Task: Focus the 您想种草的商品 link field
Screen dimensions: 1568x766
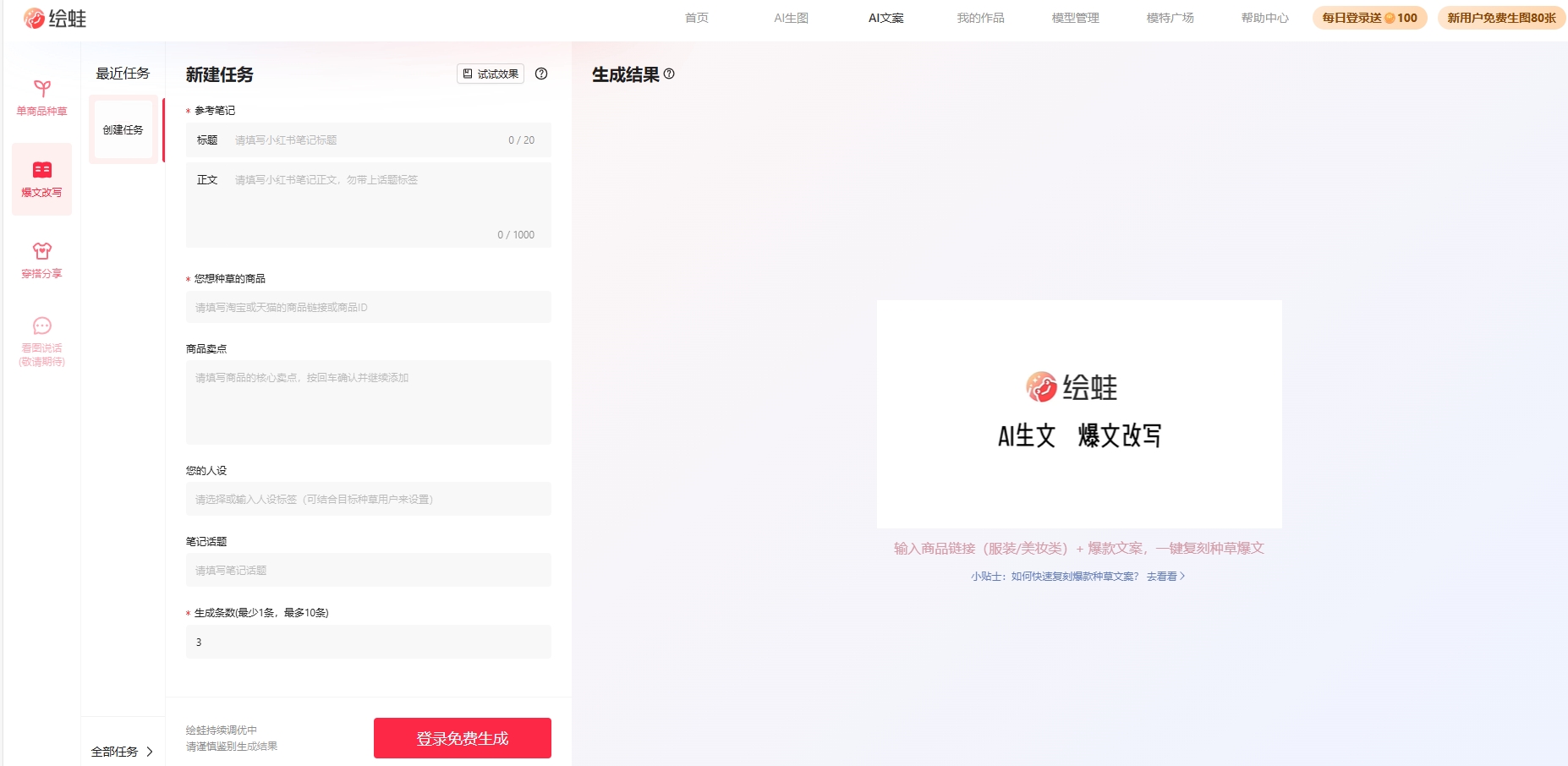Action: tap(369, 307)
